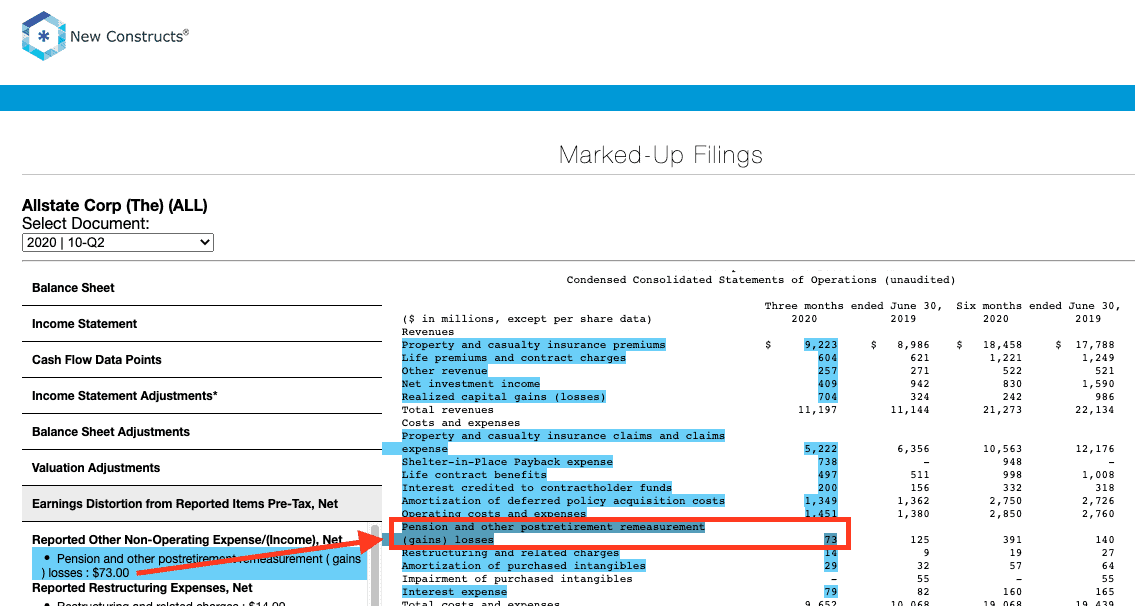Screen dimensions: 1135x606
Task: Click Reported Restructuring Expenses, Net heading
Action: click(x=142, y=588)
